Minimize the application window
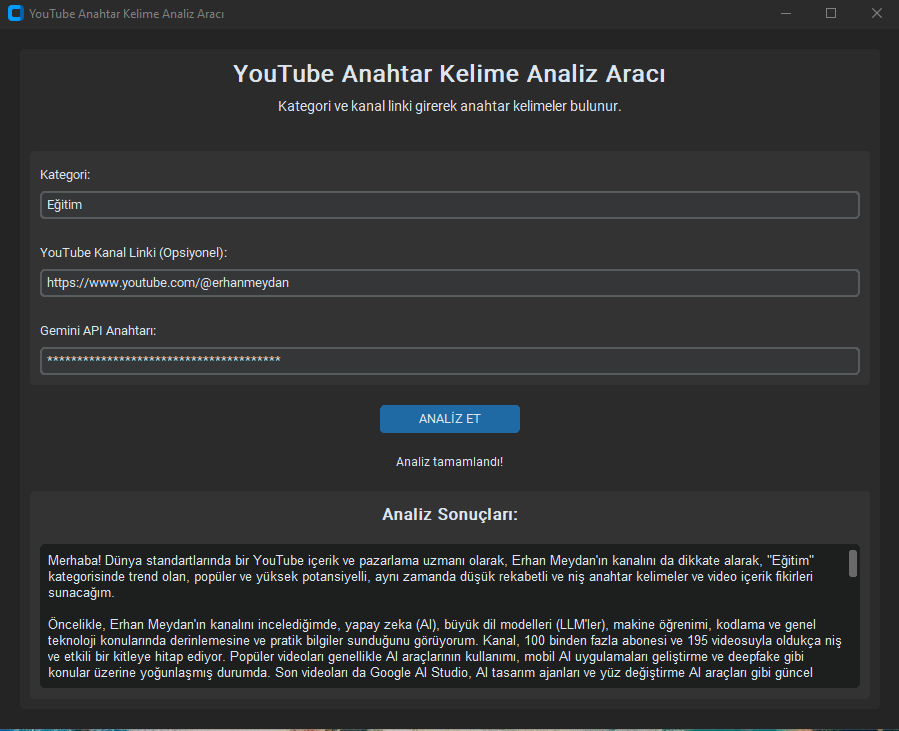899x731 pixels. point(786,13)
